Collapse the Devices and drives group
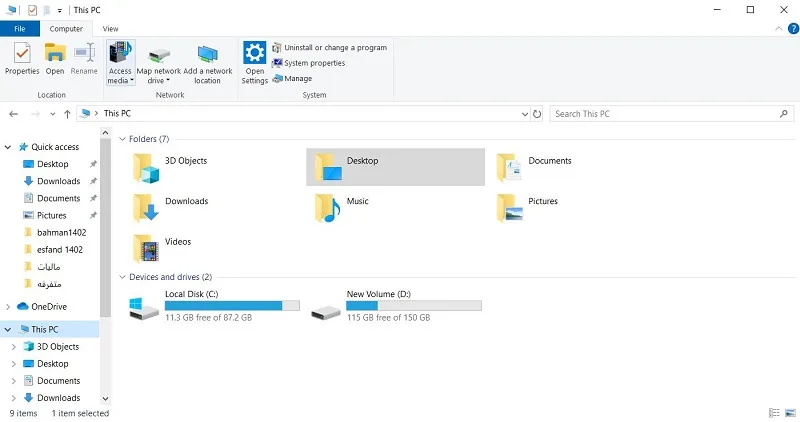The image size is (800, 422). click(122, 277)
